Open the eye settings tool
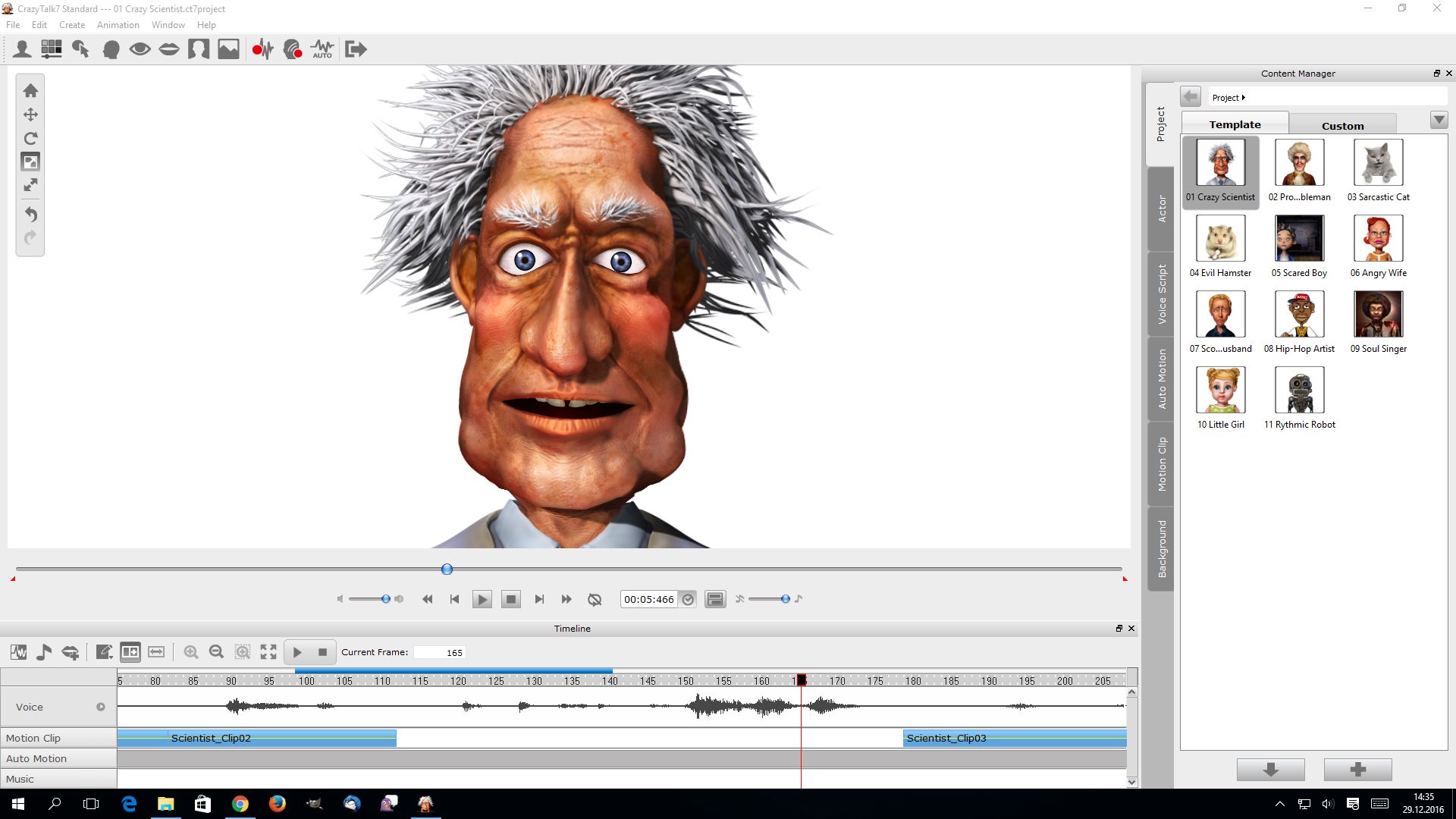This screenshot has height=819, width=1456. tap(140, 50)
